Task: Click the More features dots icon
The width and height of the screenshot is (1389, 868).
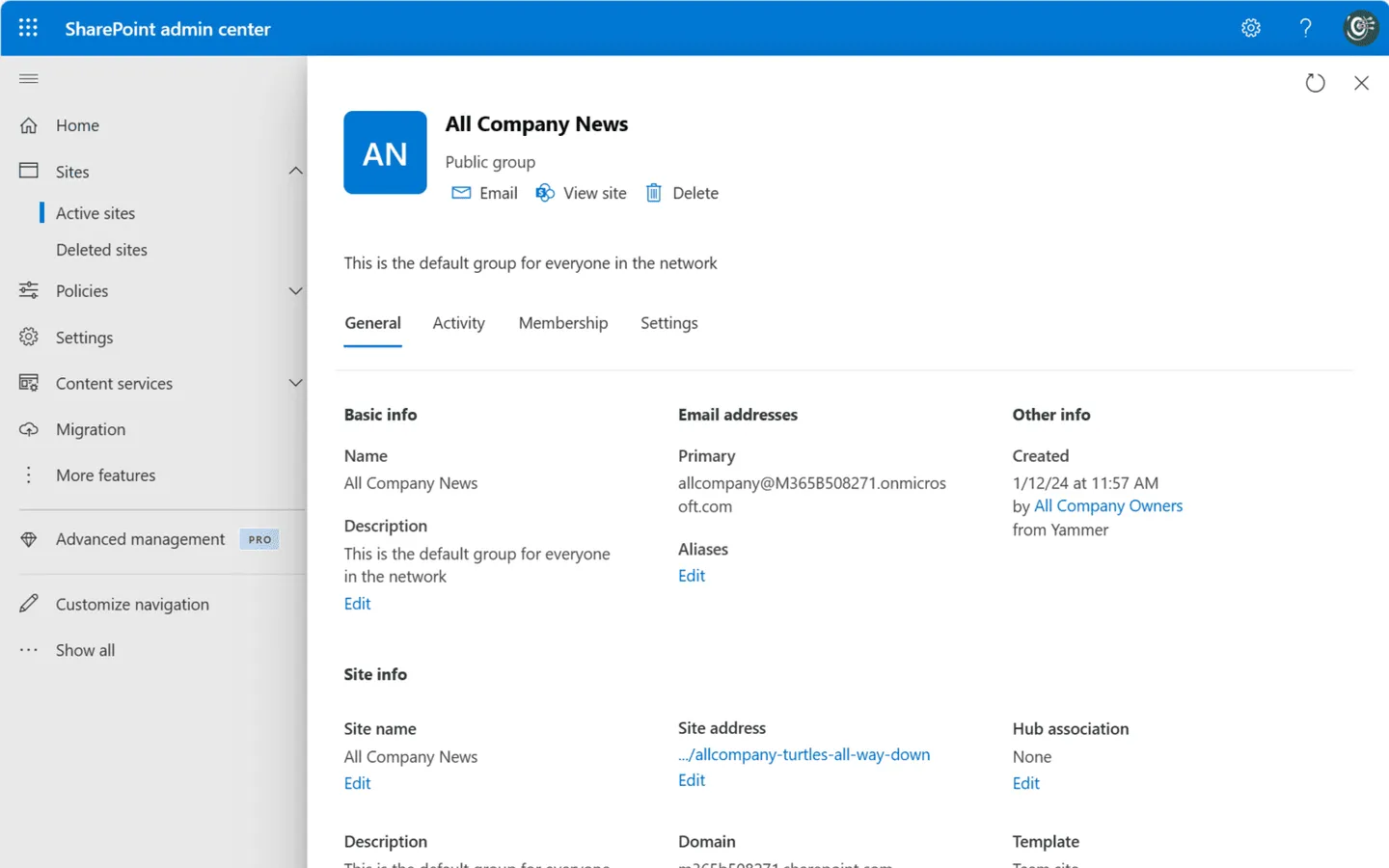Action: (x=29, y=475)
